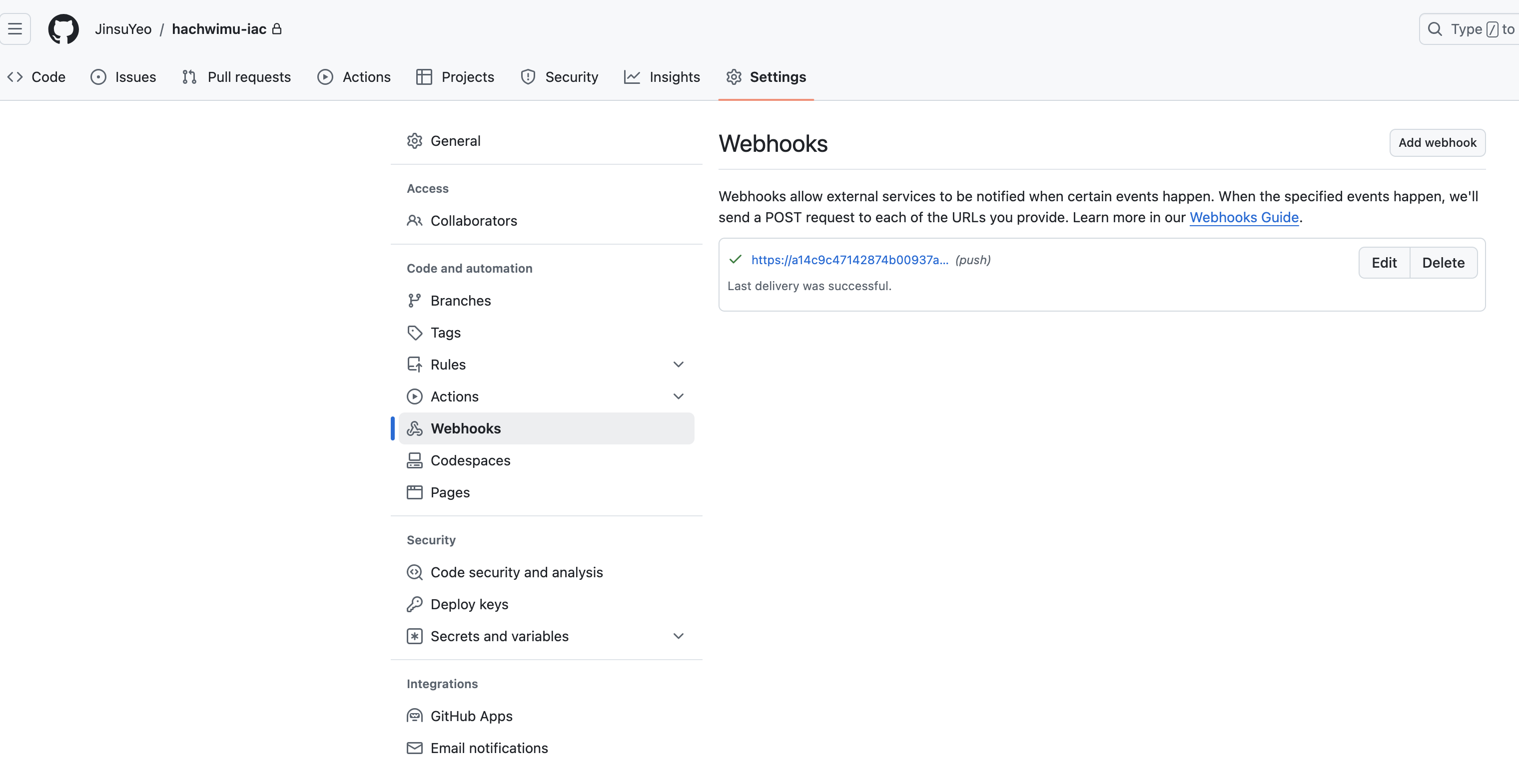The image size is (1519, 784).
Task: Go to JinsuYeo profile link
Action: coord(123,29)
